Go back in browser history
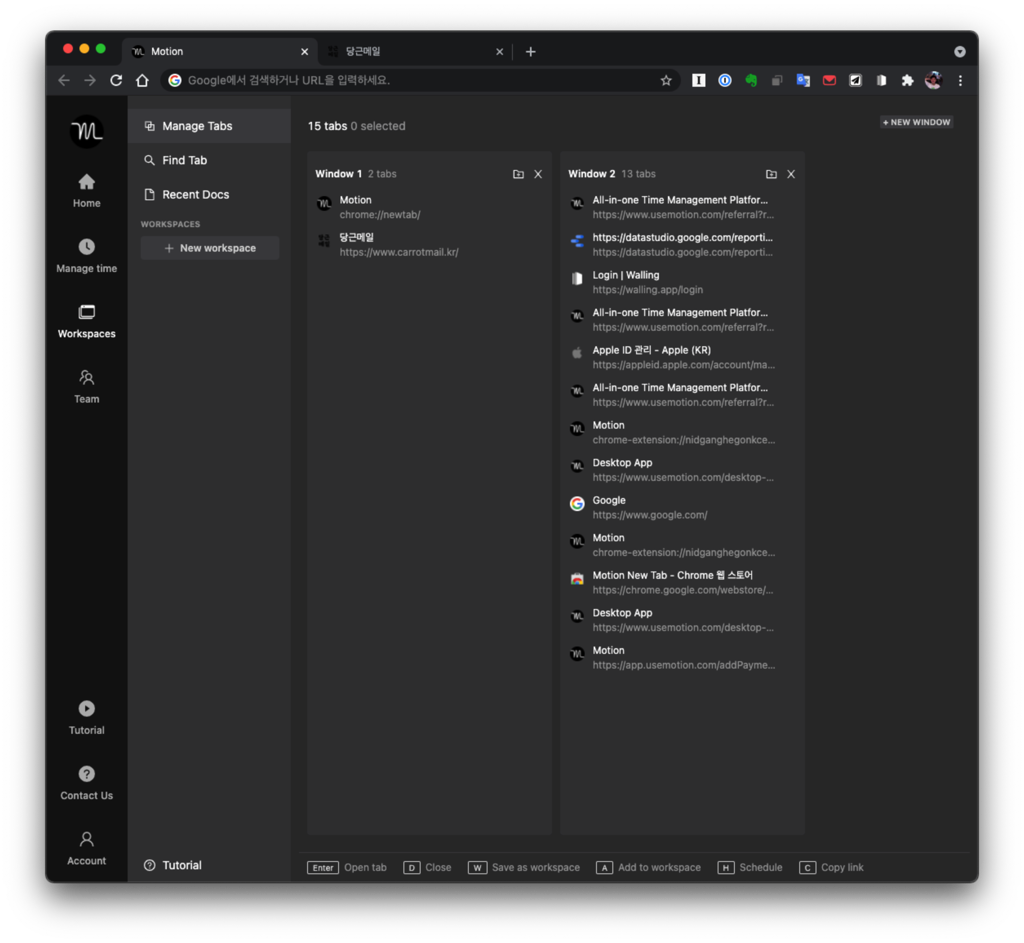Screen dimensions: 1024x943 64,80
